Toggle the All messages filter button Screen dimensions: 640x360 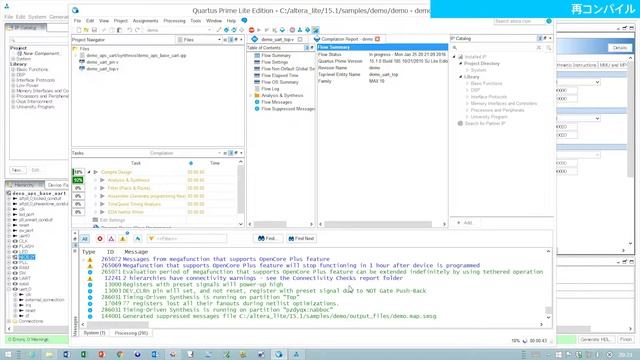(84, 239)
